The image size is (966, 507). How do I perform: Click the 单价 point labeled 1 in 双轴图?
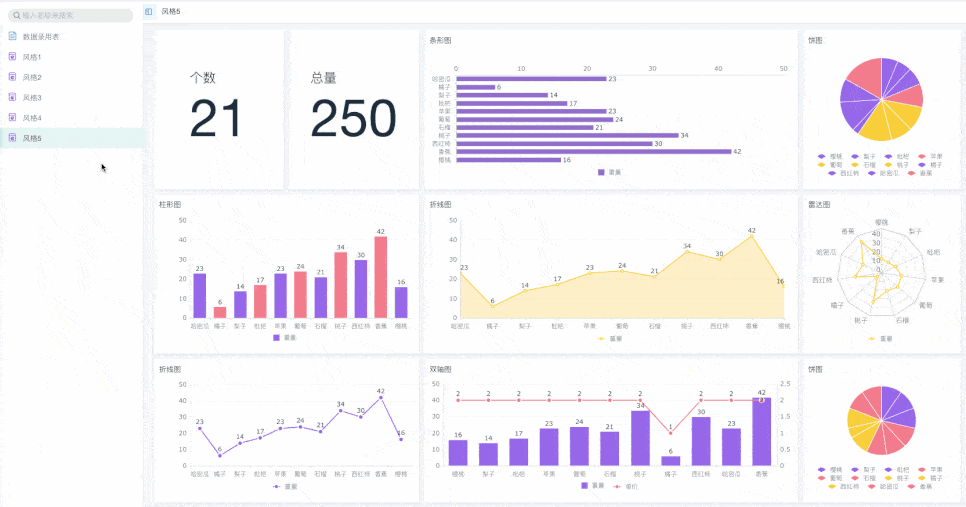pyautogui.click(x=670, y=433)
